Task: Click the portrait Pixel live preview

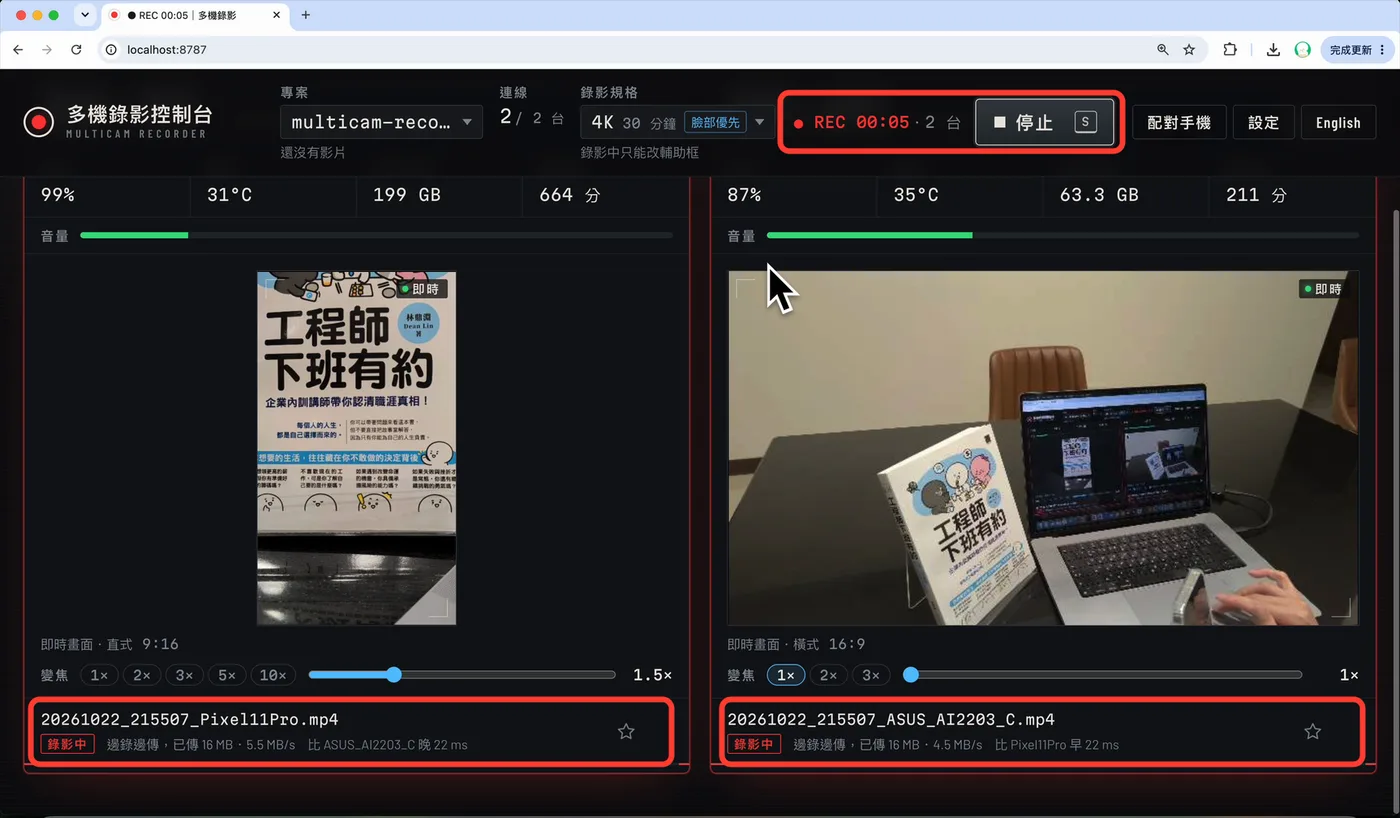Action: 356,448
